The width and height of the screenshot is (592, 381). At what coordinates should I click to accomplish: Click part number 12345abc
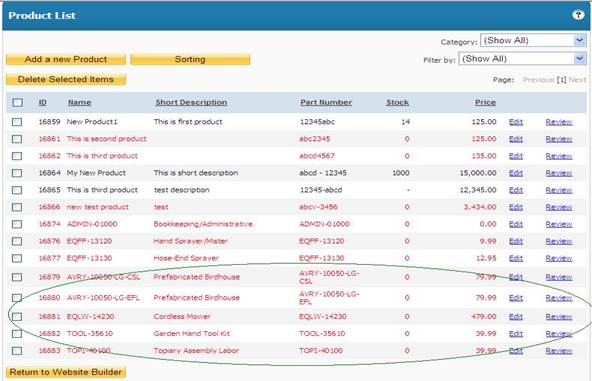point(317,122)
